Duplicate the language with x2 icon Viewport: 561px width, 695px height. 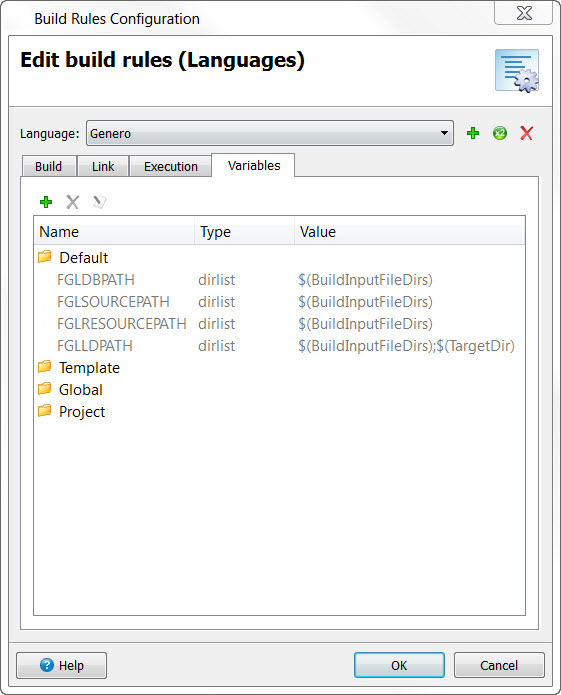[x=500, y=133]
